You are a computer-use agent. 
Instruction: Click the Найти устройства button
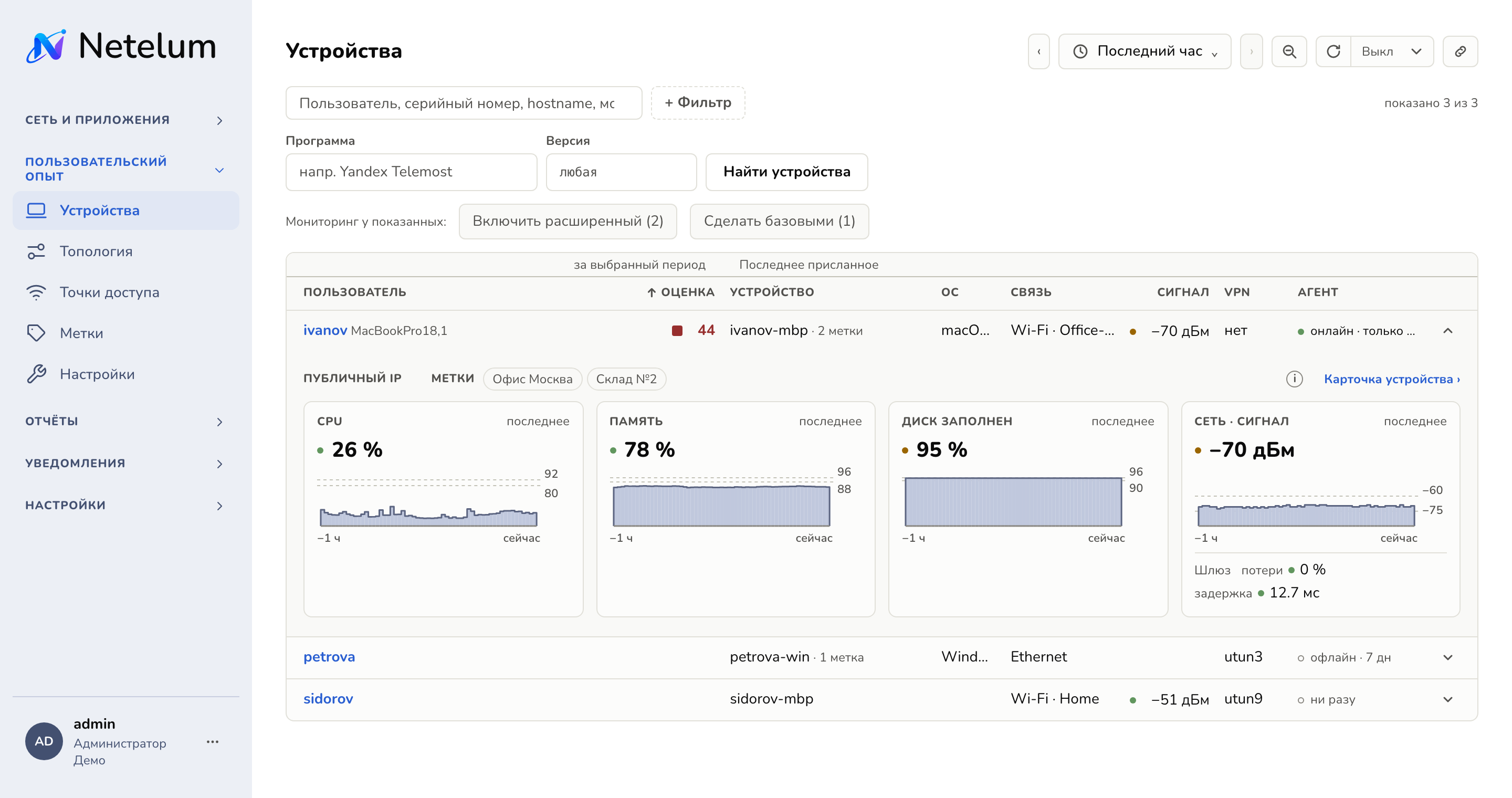coord(786,172)
